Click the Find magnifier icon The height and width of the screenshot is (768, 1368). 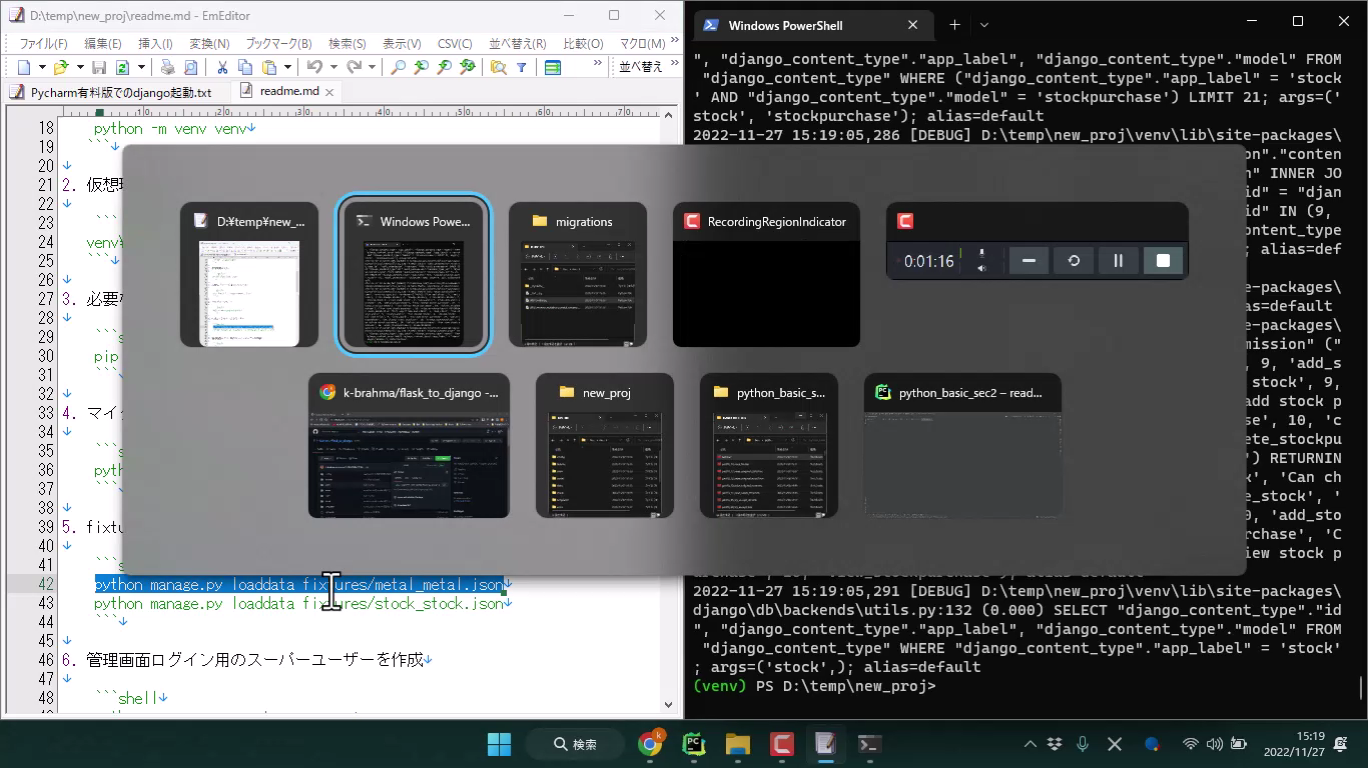pos(398,67)
